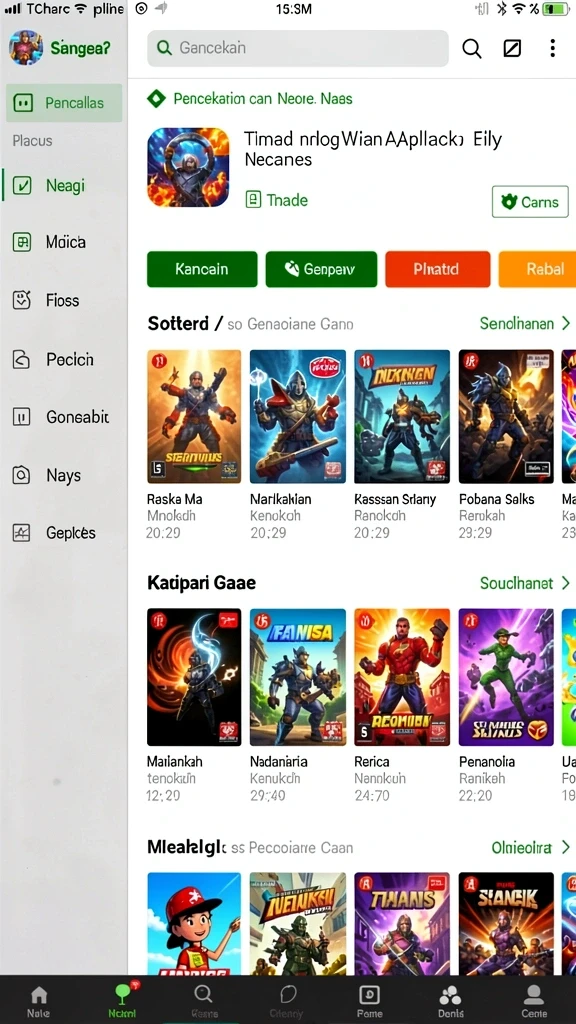This screenshot has height=1024, width=576.
Task: Expand the Olnieoira section arrow
Action: pos(566,848)
